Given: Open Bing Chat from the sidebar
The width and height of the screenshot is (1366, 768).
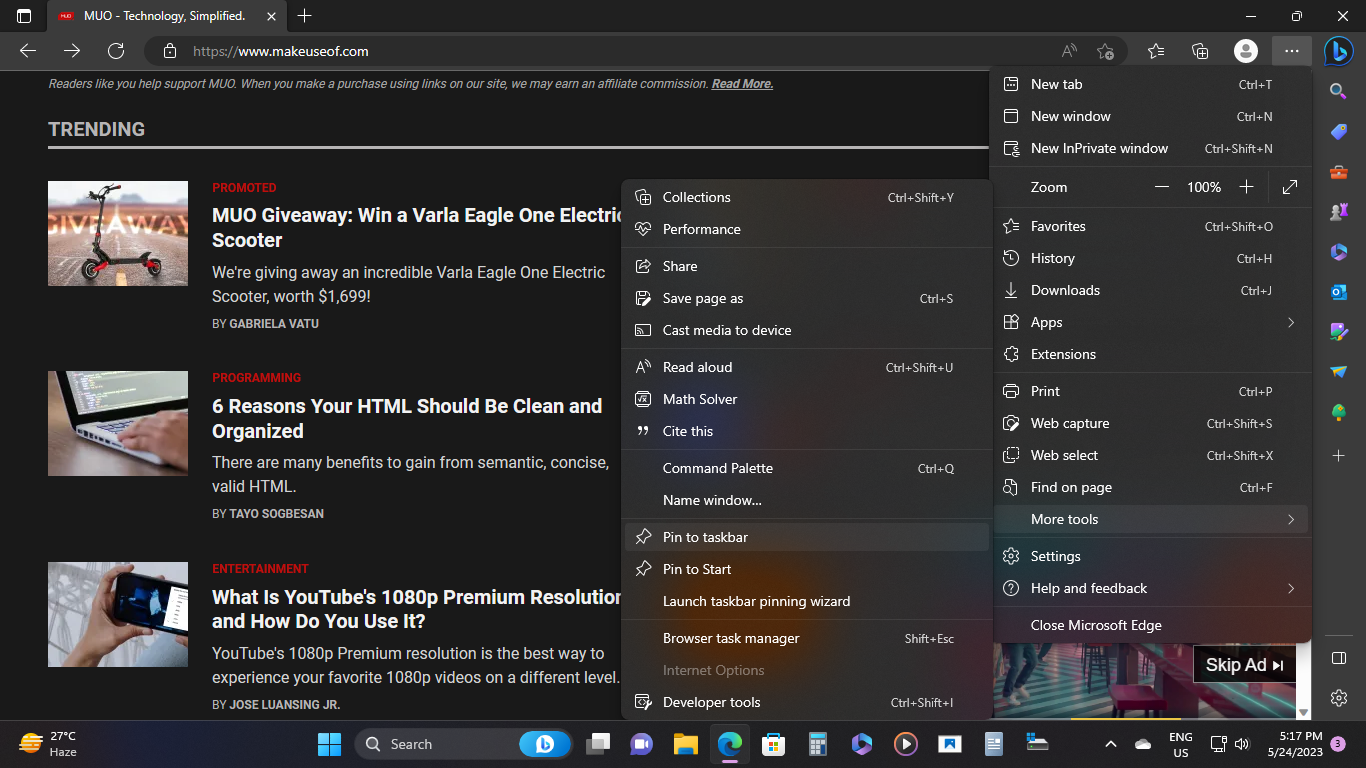Looking at the screenshot, I should 1339,52.
